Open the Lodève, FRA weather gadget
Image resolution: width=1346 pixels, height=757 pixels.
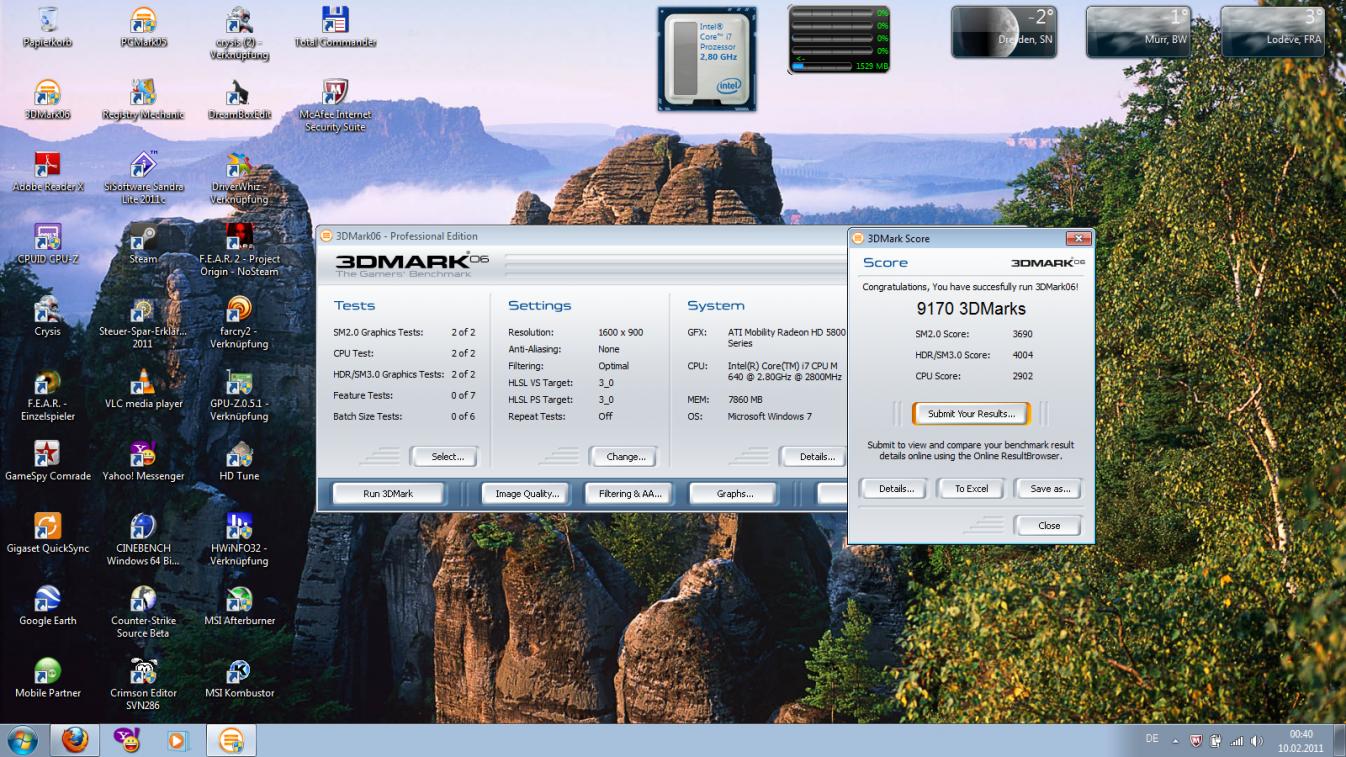[1274, 31]
